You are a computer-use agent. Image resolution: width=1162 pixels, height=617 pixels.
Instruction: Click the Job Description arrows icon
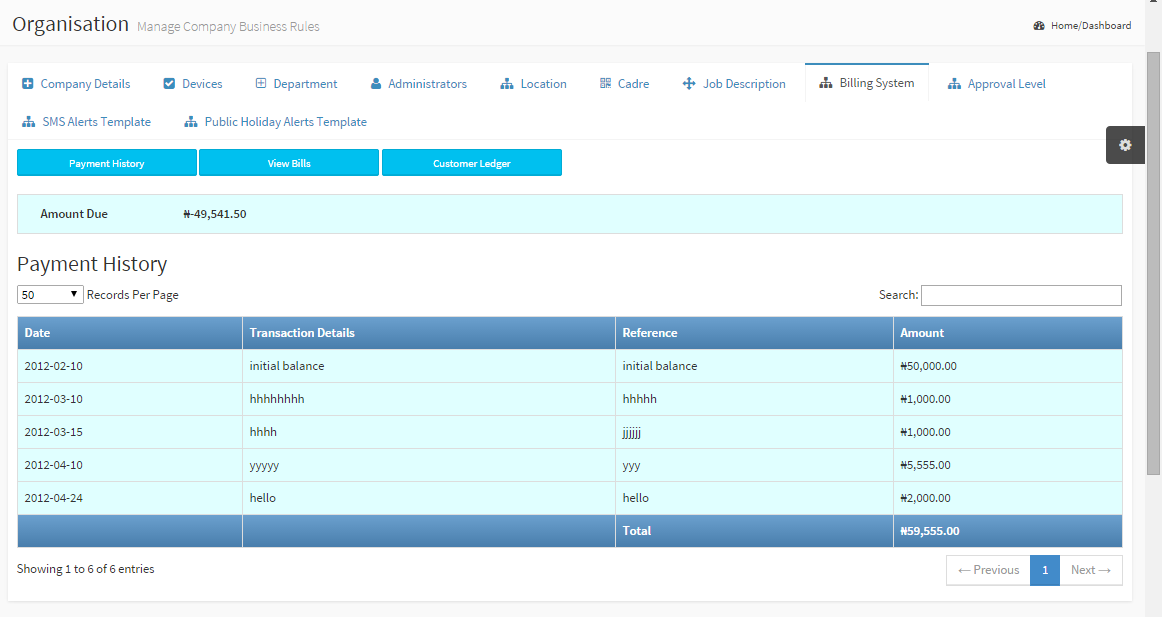tap(689, 84)
